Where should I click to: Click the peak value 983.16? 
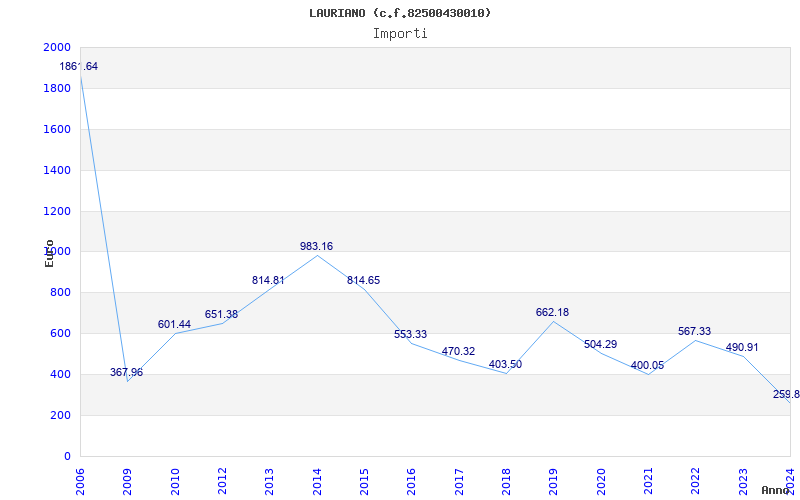point(316,246)
